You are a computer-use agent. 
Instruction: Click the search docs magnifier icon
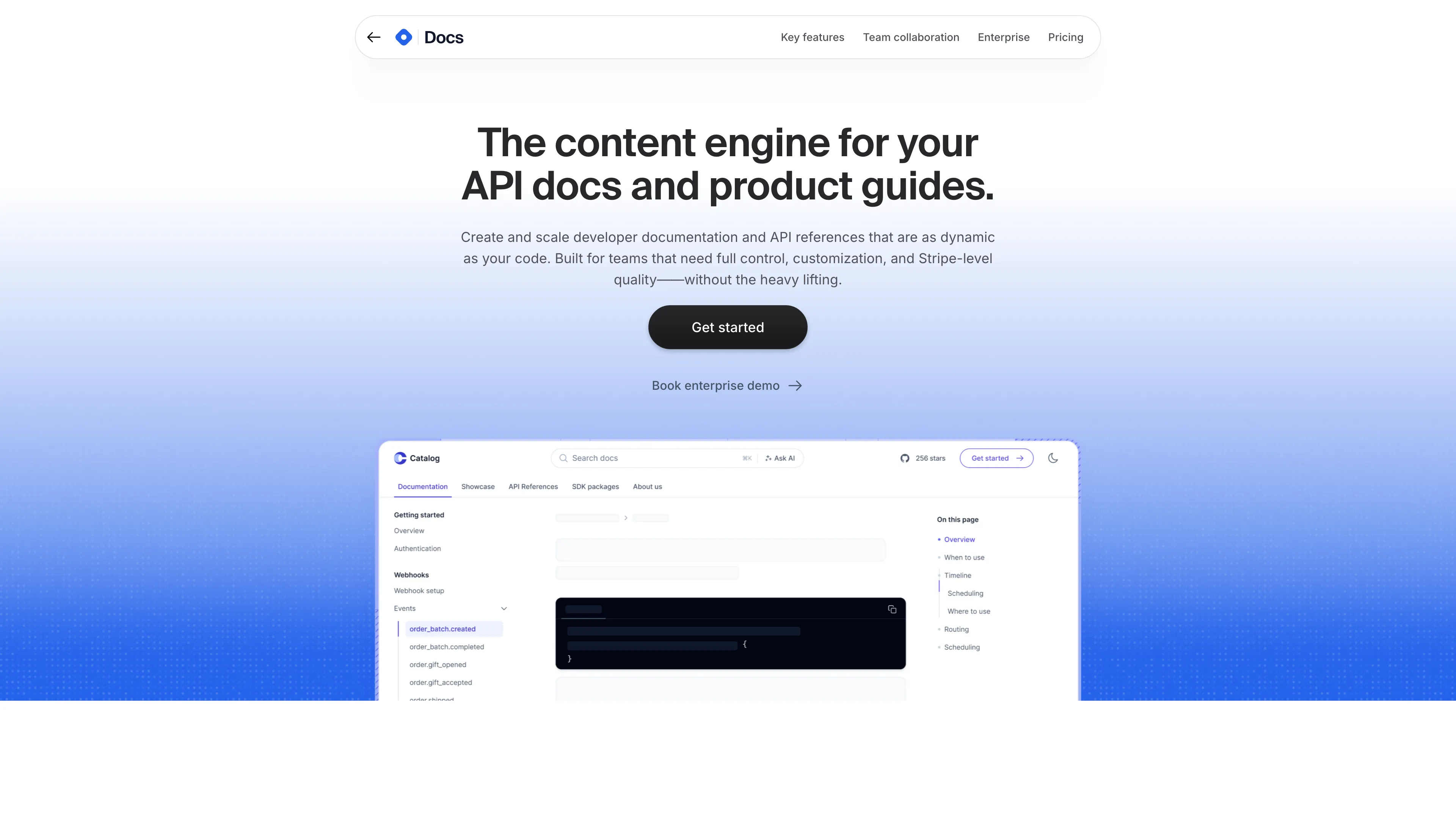tap(564, 458)
